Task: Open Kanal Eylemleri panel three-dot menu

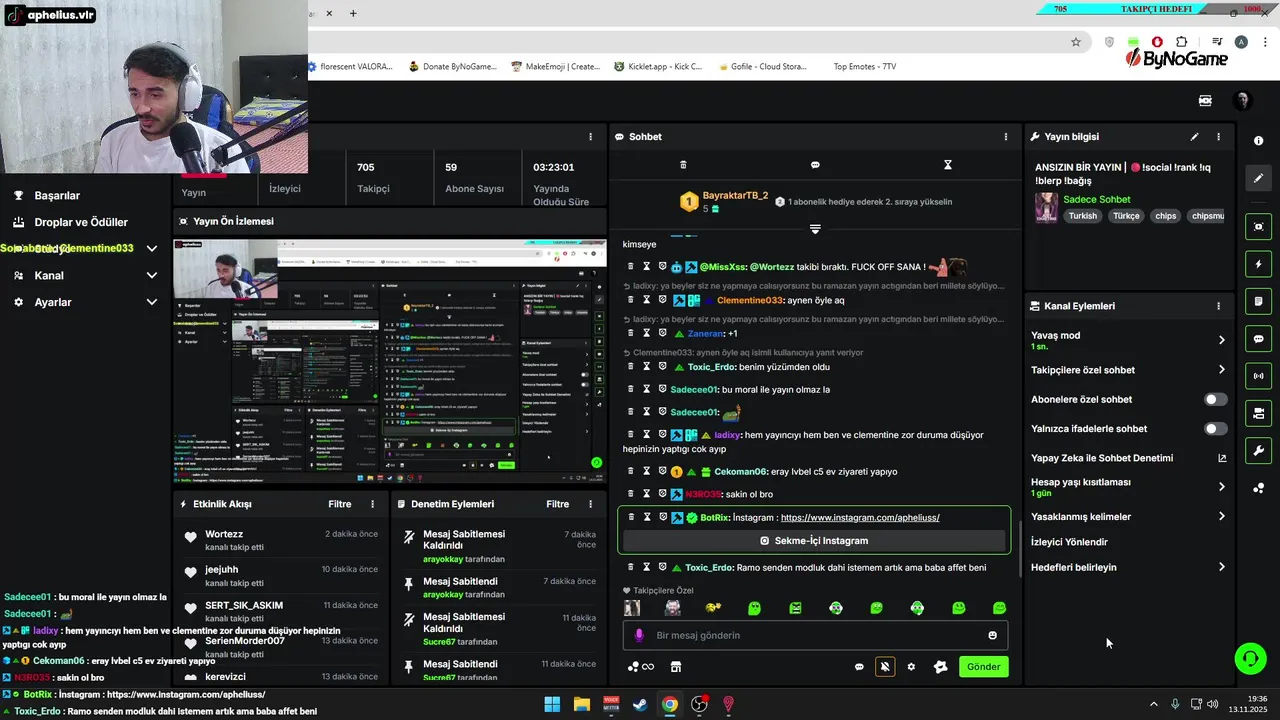Action: click(x=1218, y=306)
